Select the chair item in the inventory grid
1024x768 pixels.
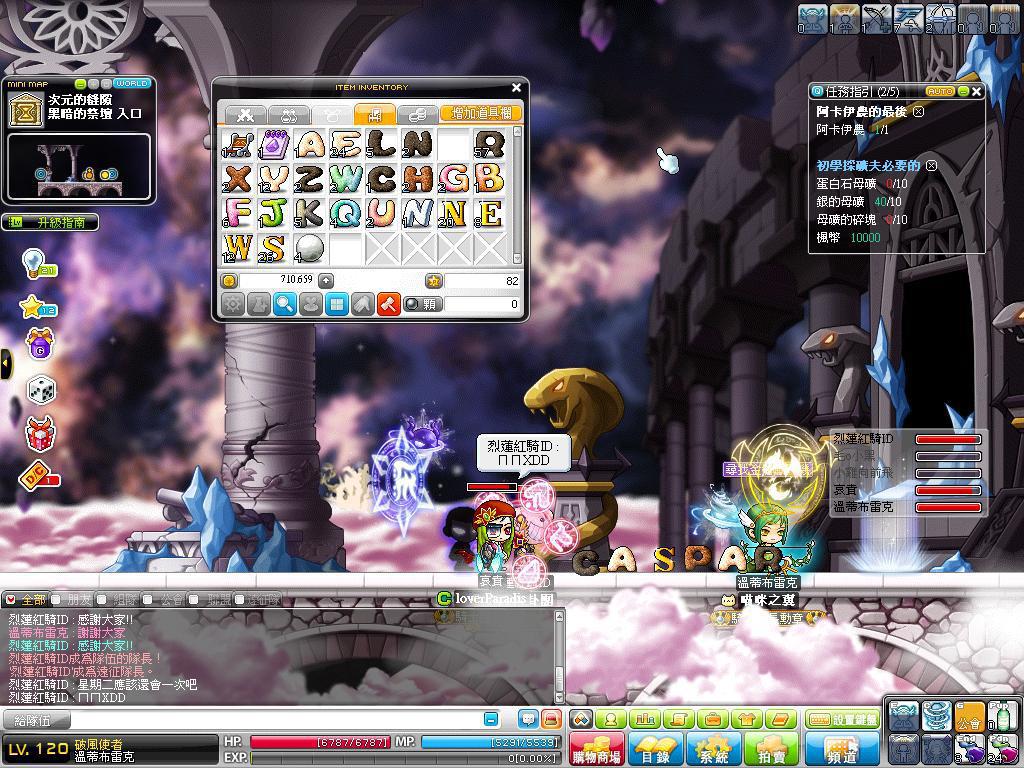point(238,144)
